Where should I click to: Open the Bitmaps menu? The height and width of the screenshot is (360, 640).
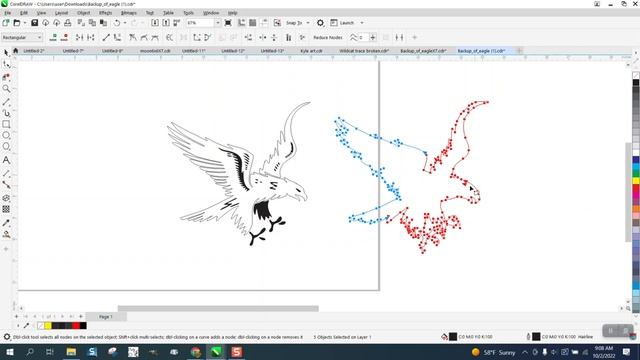pos(129,13)
